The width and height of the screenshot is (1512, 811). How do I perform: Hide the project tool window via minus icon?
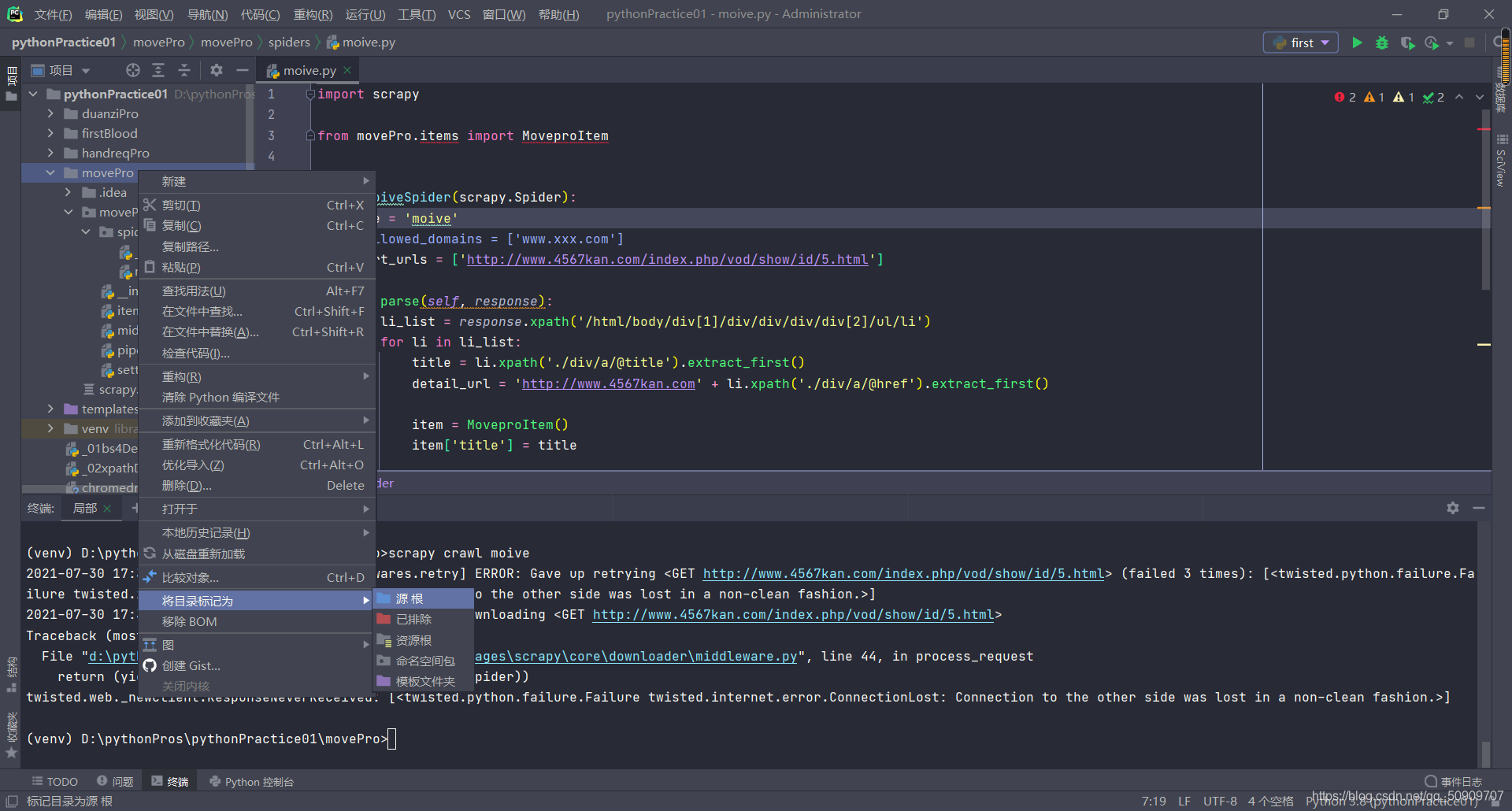[x=243, y=70]
